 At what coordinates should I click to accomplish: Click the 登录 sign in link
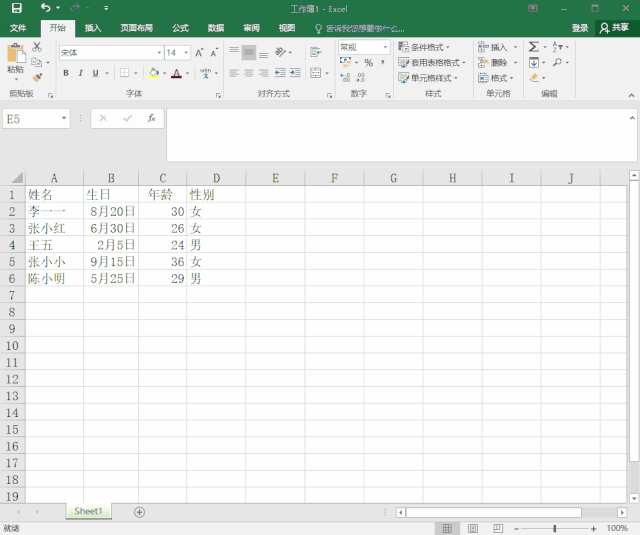pos(580,28)
